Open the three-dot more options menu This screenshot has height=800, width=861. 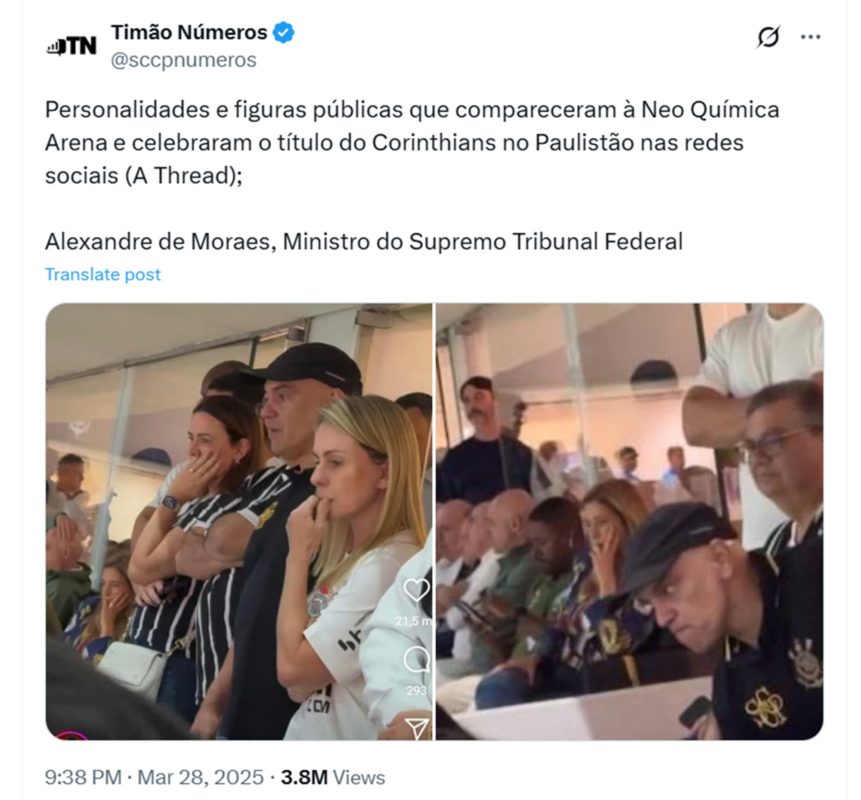(810, 37)
